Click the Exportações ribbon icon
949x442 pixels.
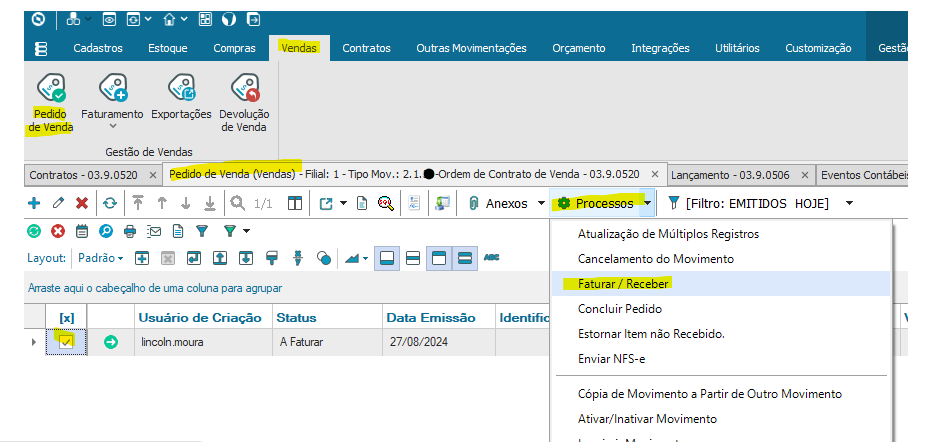point(181,103)
